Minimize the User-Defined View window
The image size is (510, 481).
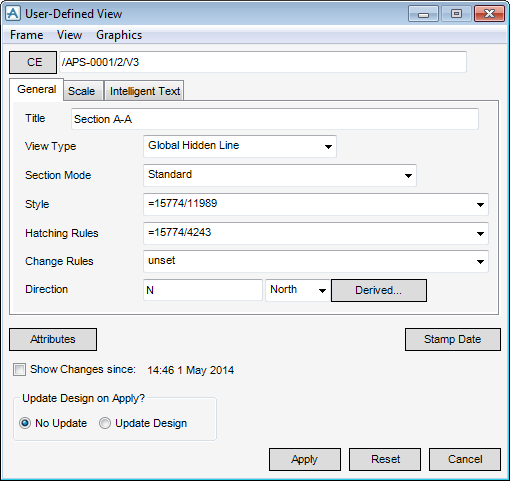point(423,14)
